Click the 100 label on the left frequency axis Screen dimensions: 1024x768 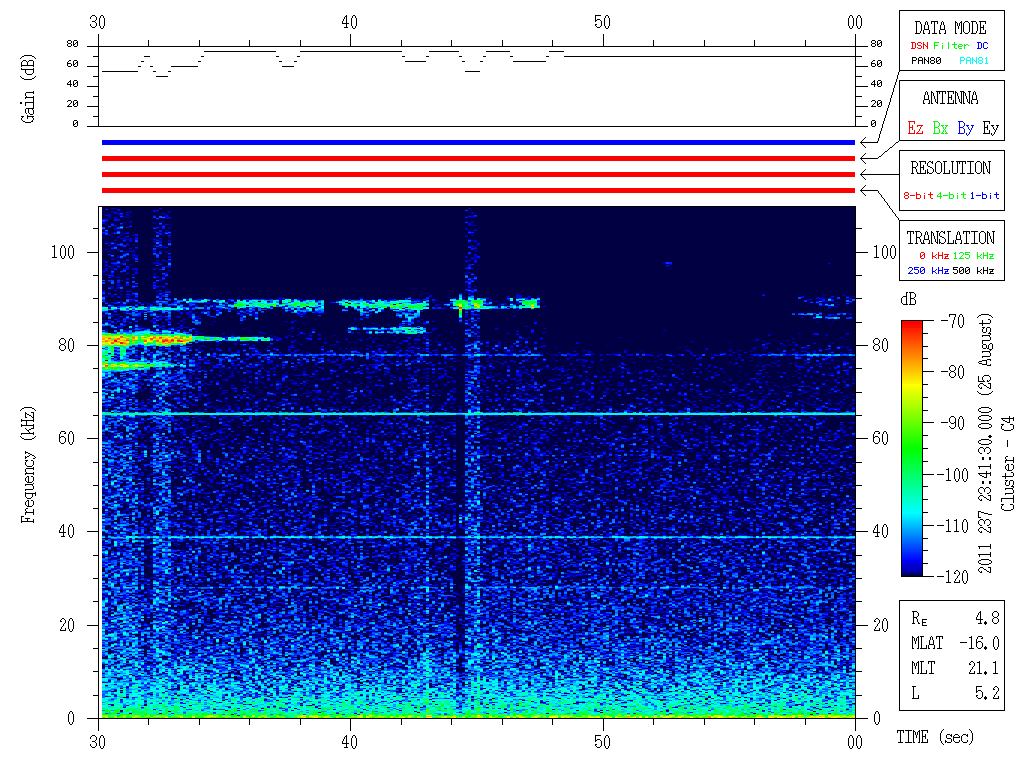click(x=63, y=252)
